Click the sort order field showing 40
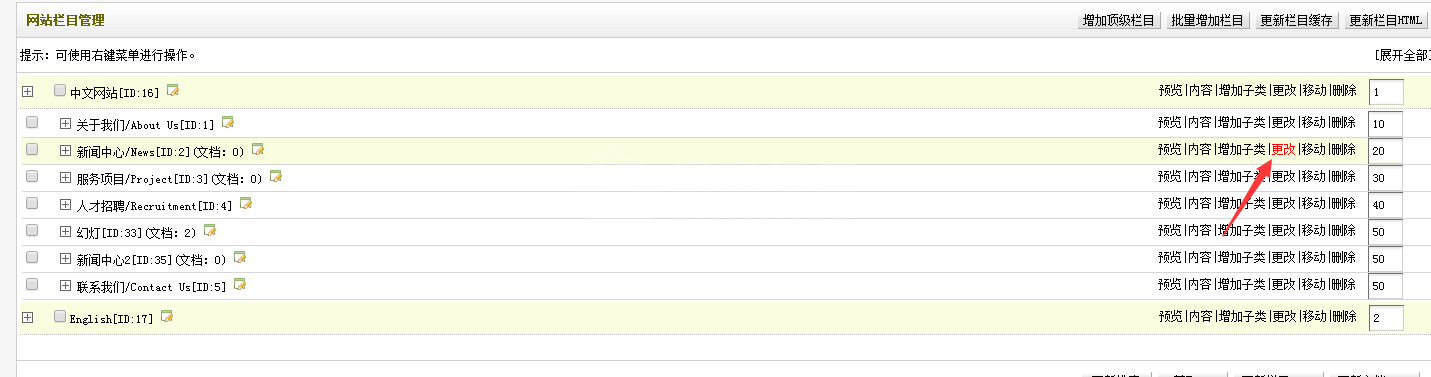The image size is (1431, 377). (1385, 205)
